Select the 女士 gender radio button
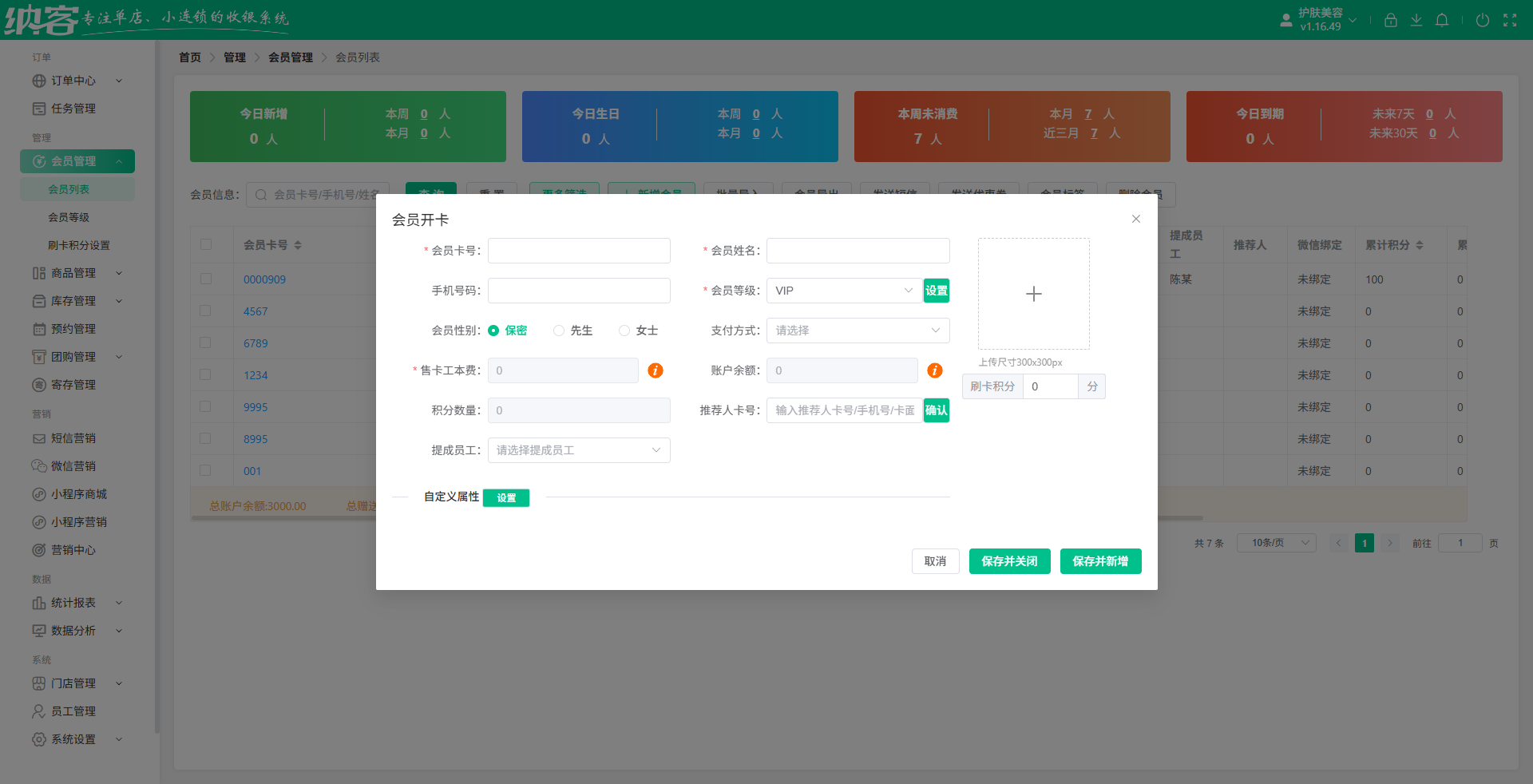1533x784 pixels. (x=624, y=331)
